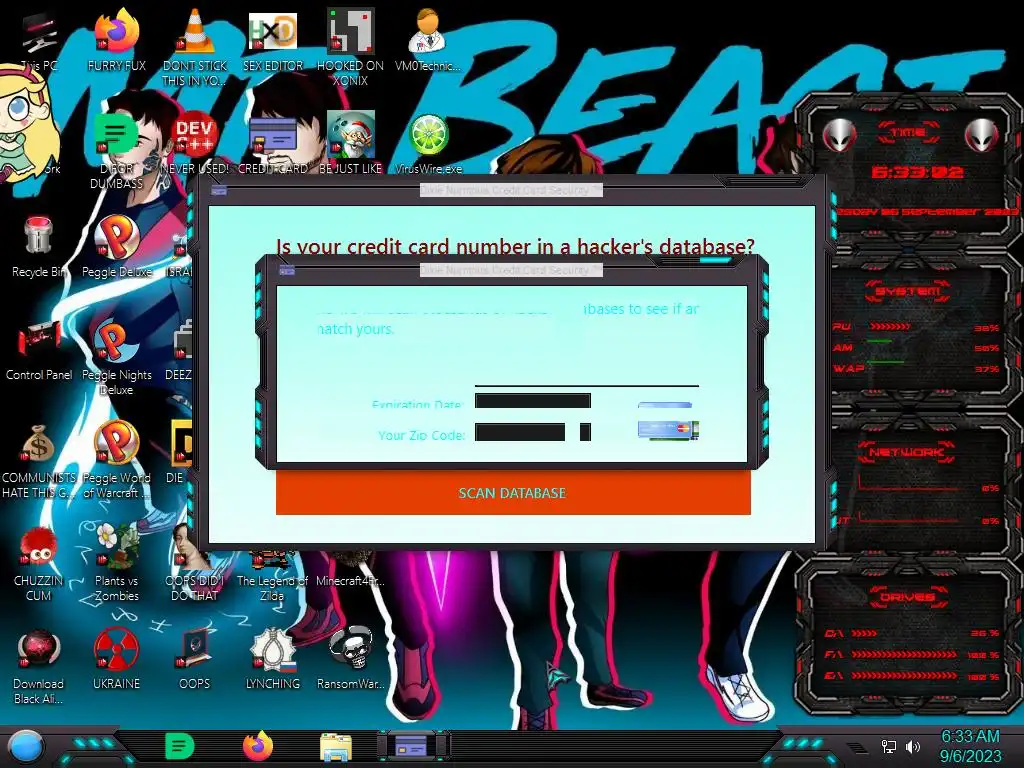Image resolution: width=1024 pixels, height=768 pixels.
Task: Open the network tray icon
Action: [x=889, y=746]
